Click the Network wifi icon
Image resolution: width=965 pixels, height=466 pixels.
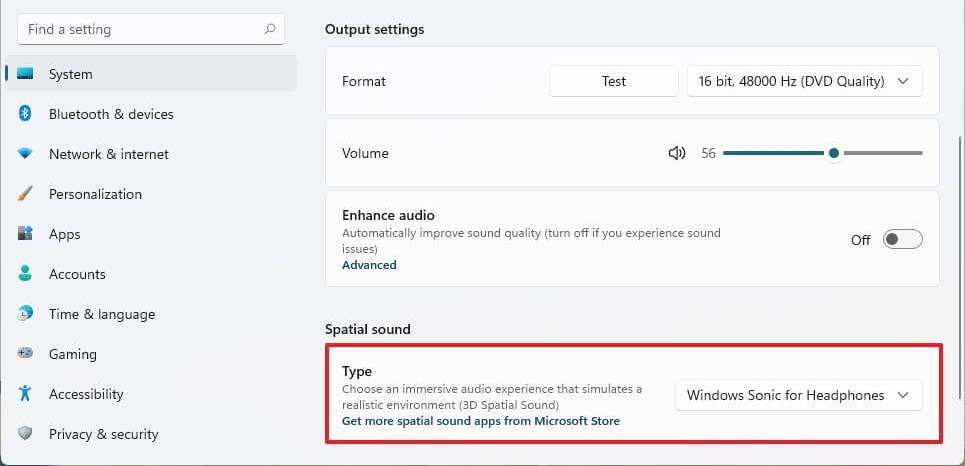pos(26,154)
